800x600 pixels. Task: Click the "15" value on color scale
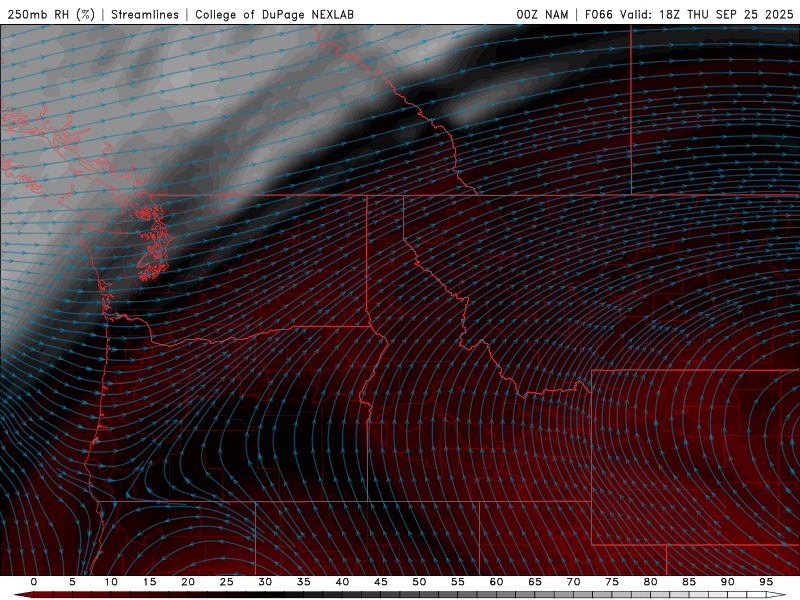[149, 582]
